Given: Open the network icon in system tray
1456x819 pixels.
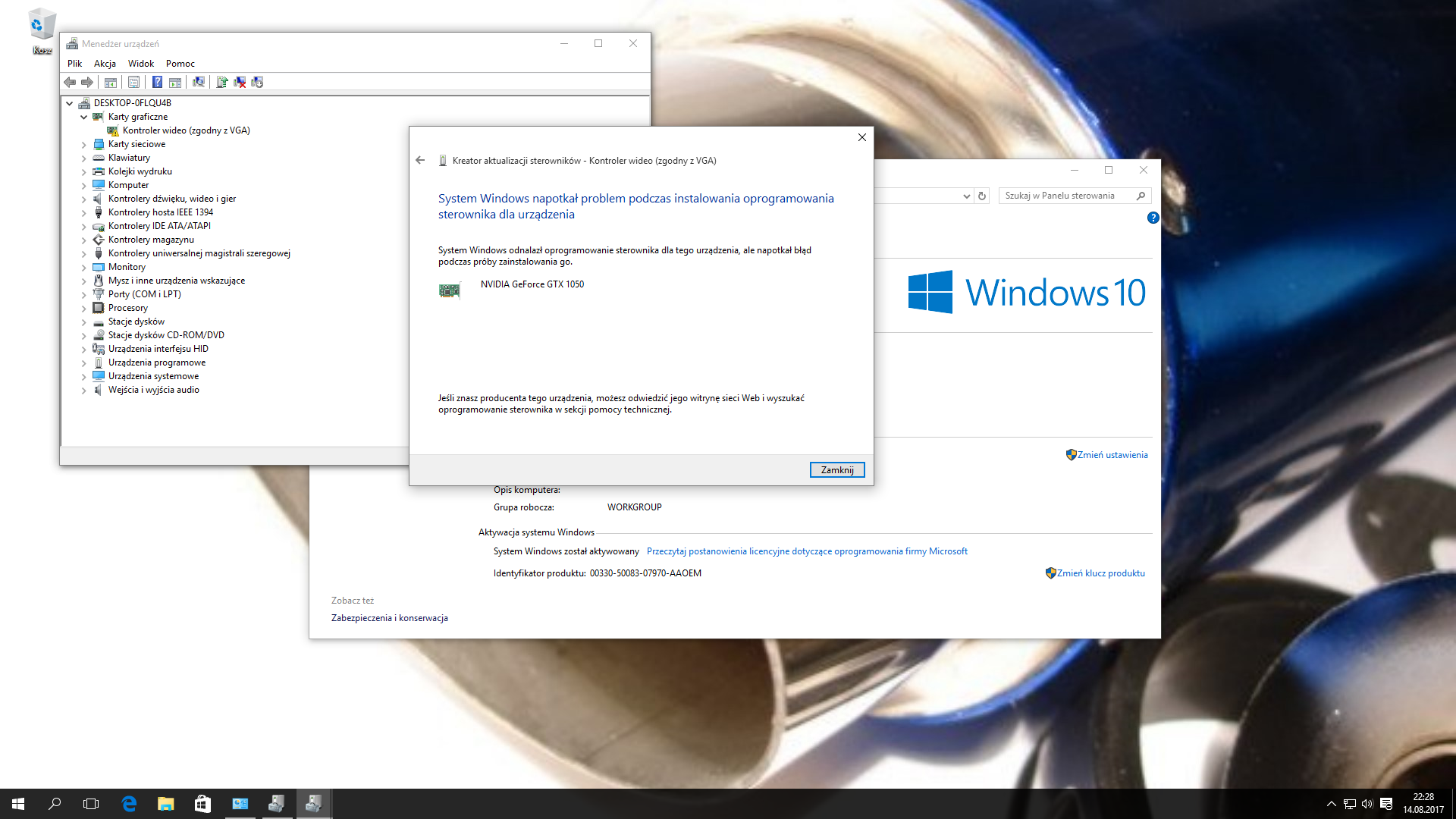Looking at the screenshot, I should [x=1350, y=804].
